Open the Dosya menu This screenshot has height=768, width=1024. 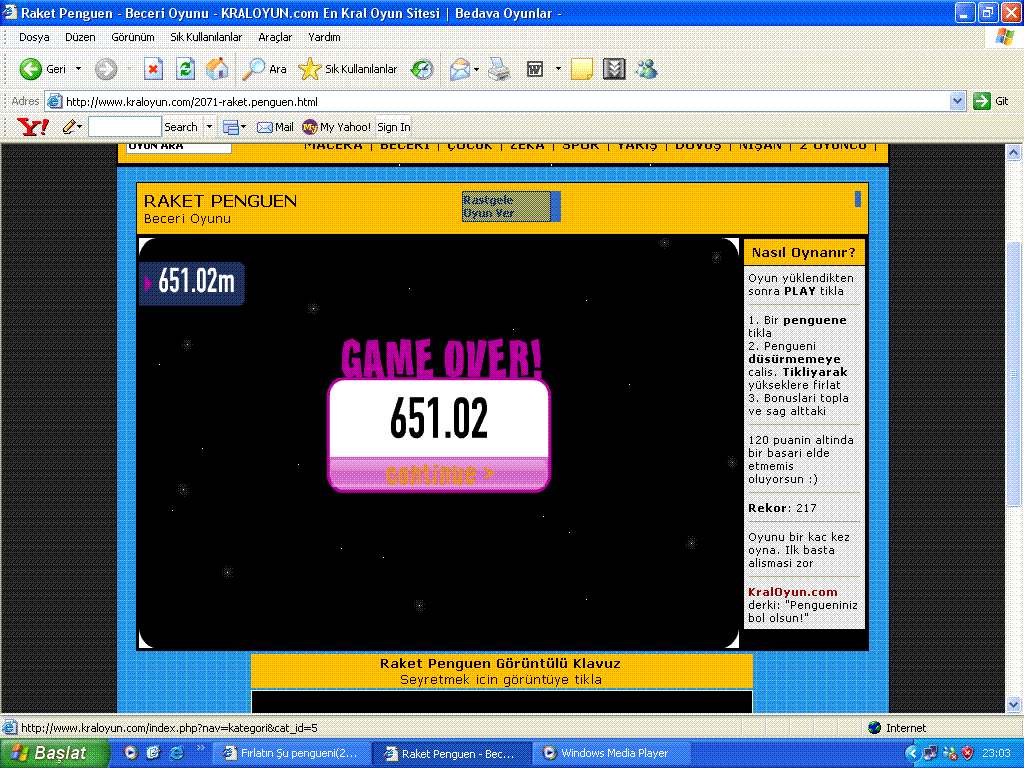(34, 37)
